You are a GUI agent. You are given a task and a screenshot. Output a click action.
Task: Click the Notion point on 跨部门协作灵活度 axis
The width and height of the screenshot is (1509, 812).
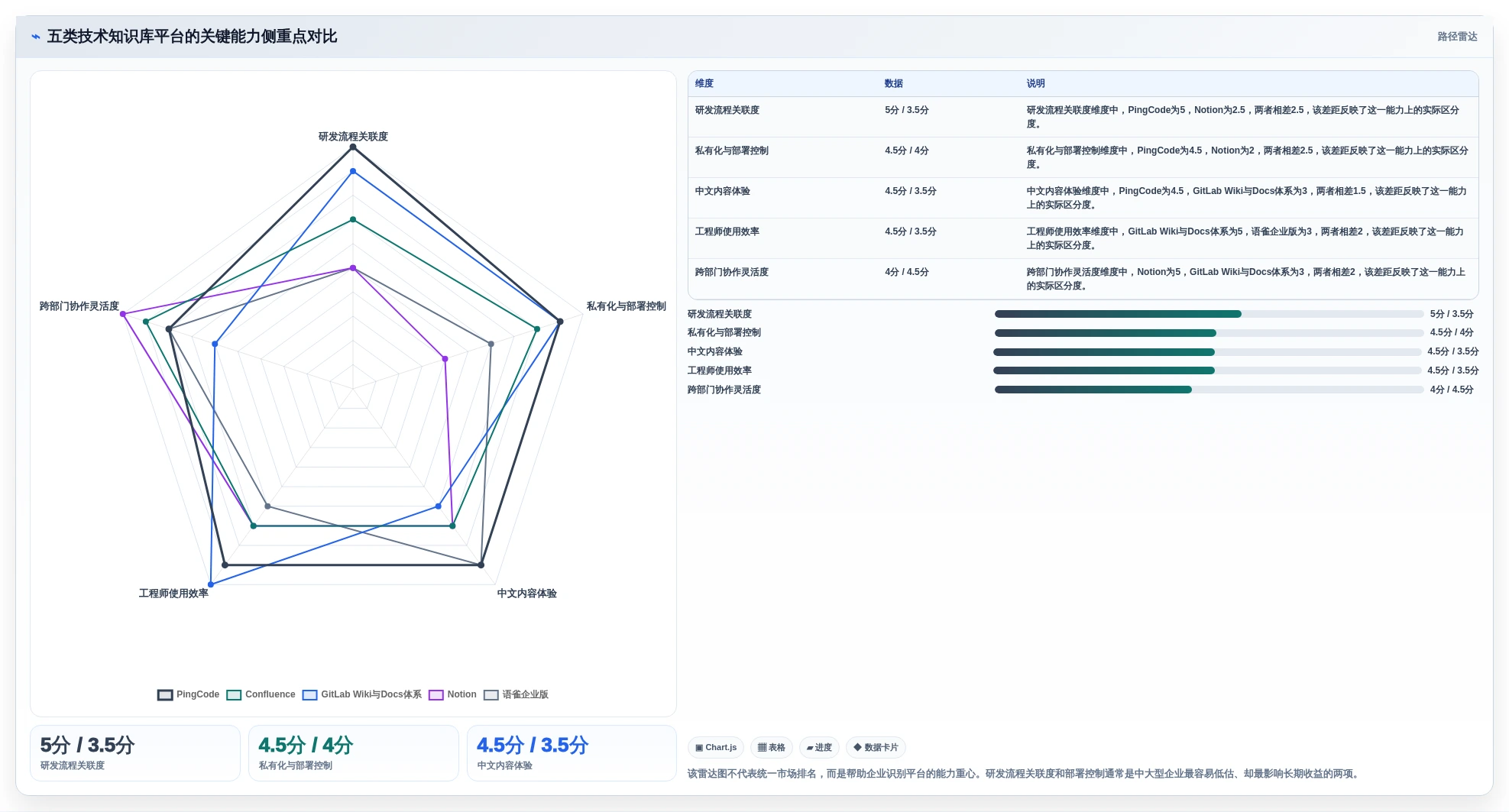click(x=123, y=314)
